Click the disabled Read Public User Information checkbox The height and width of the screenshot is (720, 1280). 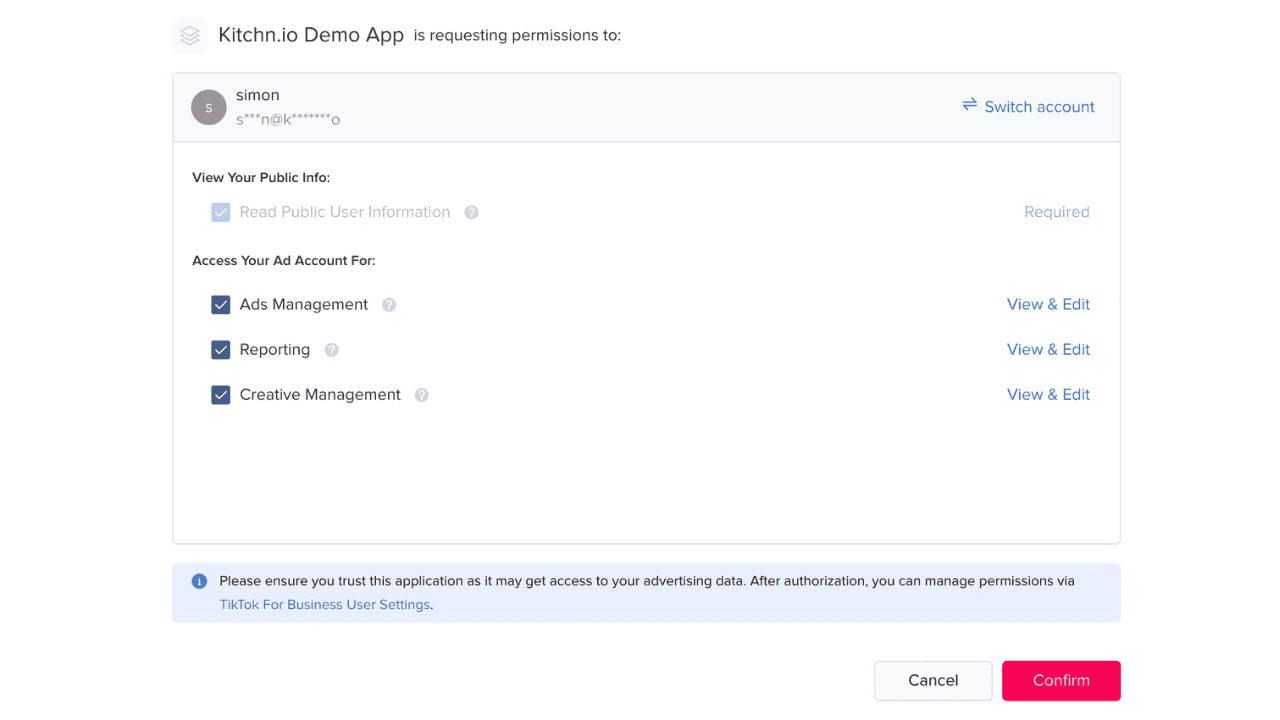pos(220,212)
